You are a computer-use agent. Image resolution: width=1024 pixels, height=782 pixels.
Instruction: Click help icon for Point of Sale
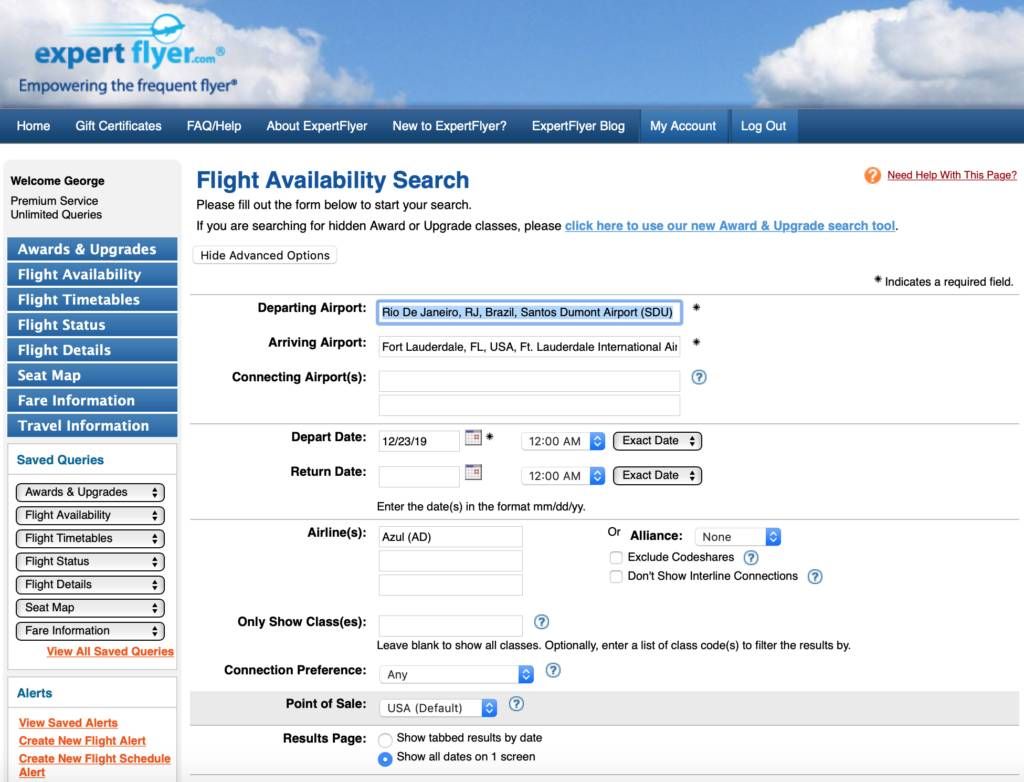coord(516,704)
